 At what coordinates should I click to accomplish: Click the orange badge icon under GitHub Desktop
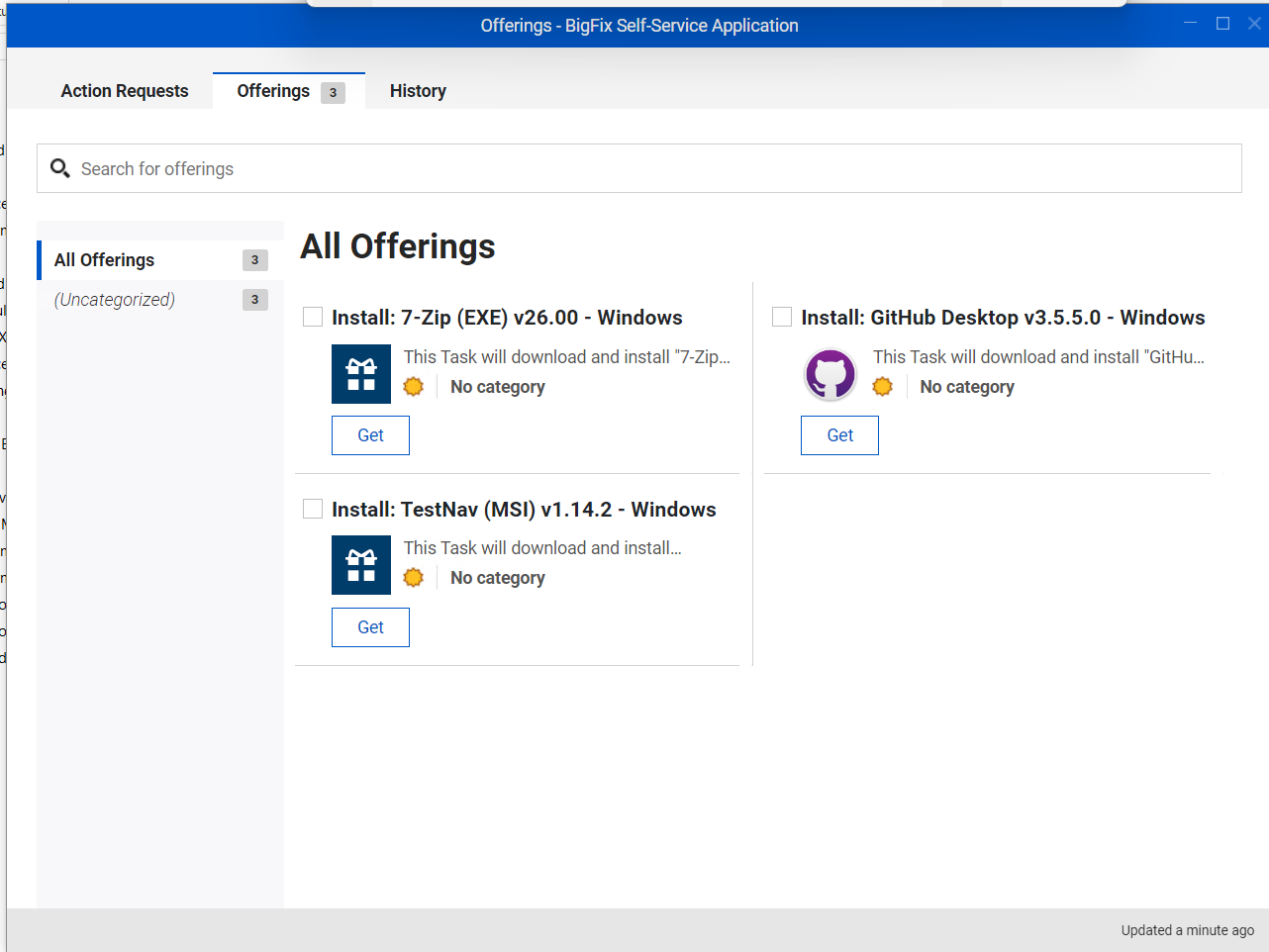(x=882, y=386)
